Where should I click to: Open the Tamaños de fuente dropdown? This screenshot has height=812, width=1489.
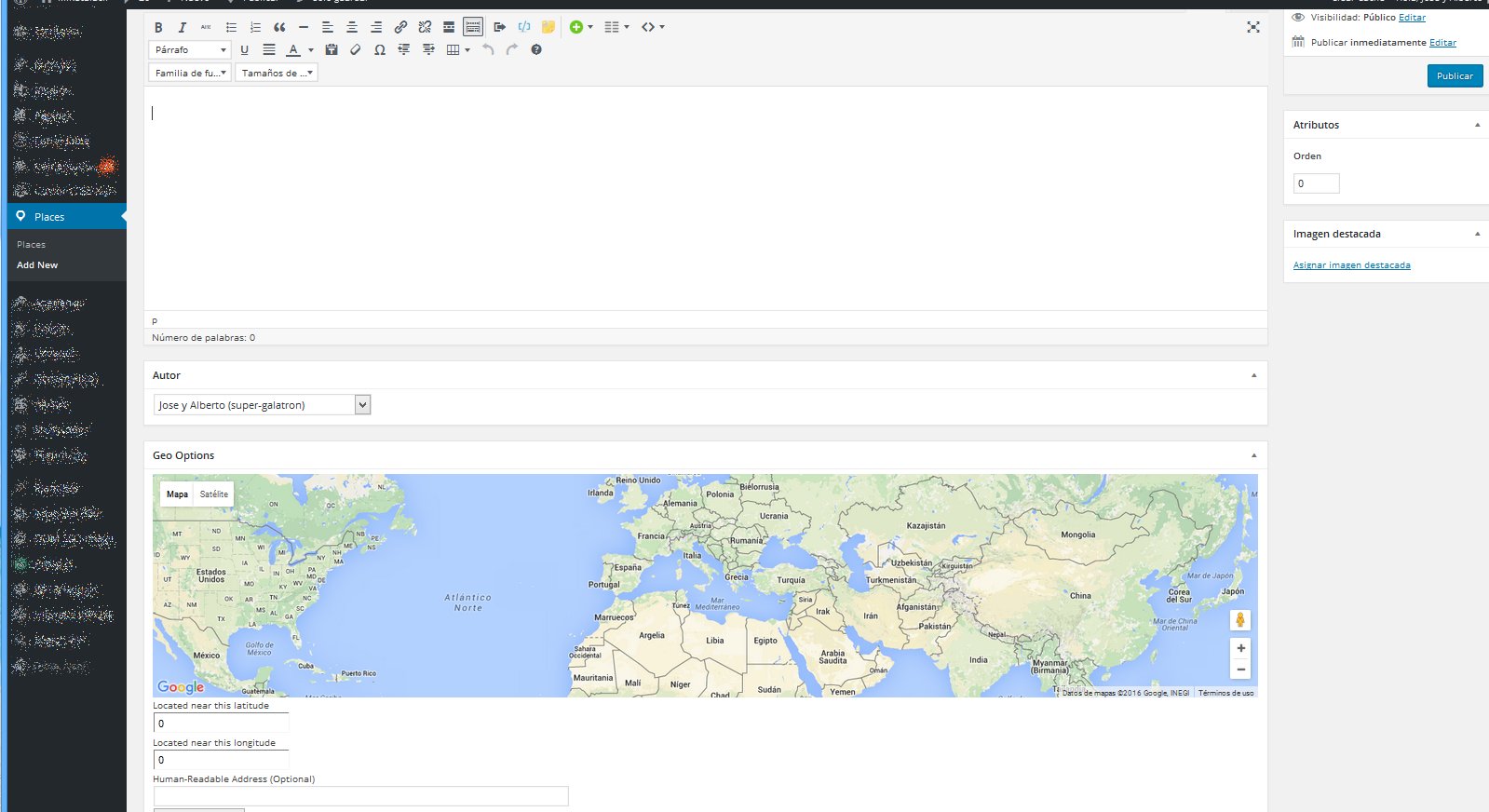(x=277, y=73)
